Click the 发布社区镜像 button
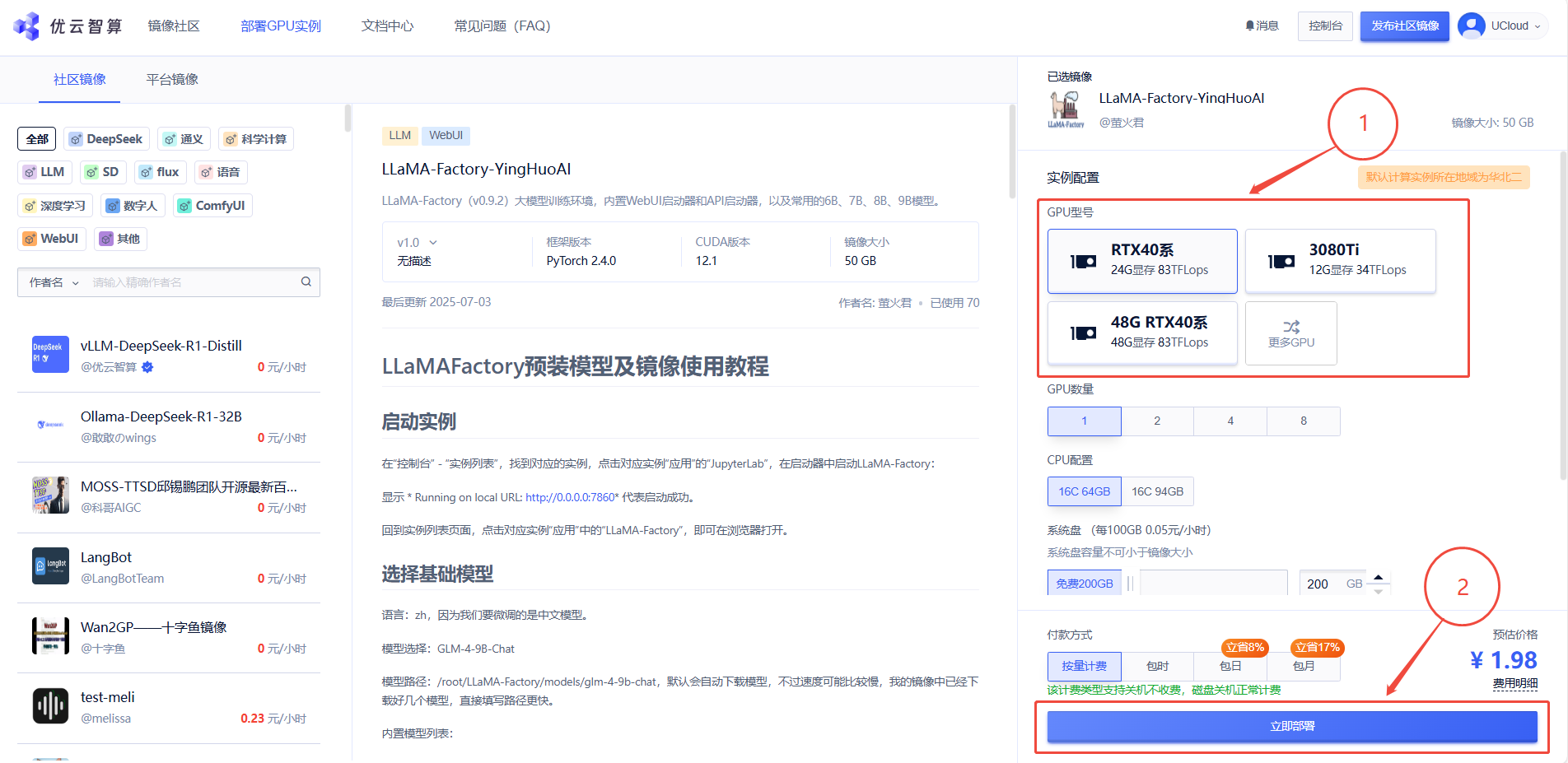 (1405, 26)
